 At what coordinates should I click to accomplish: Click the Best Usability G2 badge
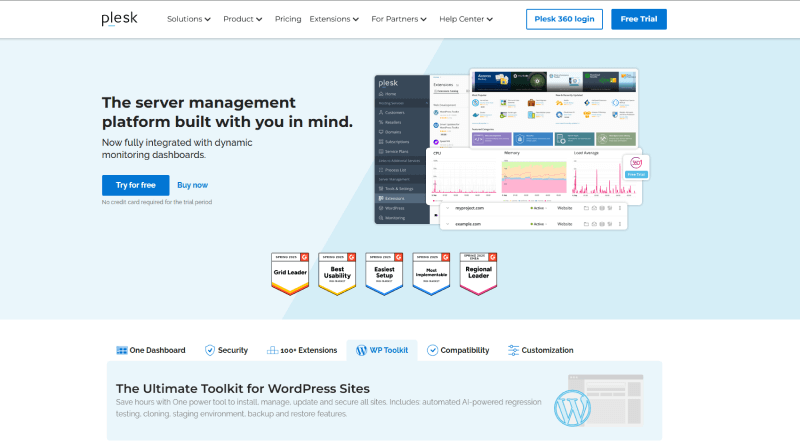coord(337,273)
